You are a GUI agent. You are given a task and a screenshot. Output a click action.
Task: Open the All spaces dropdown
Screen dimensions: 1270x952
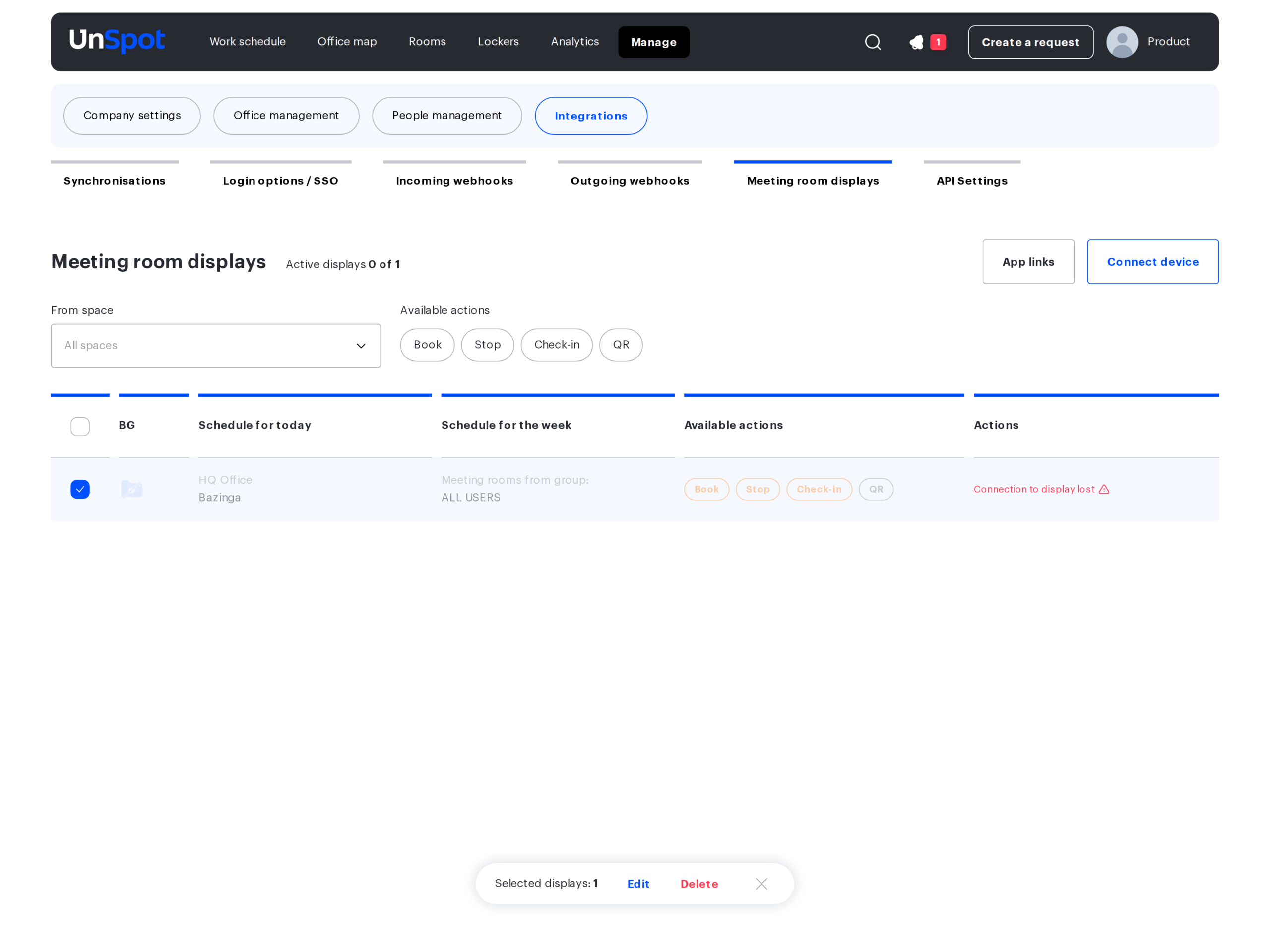[216, 346]
